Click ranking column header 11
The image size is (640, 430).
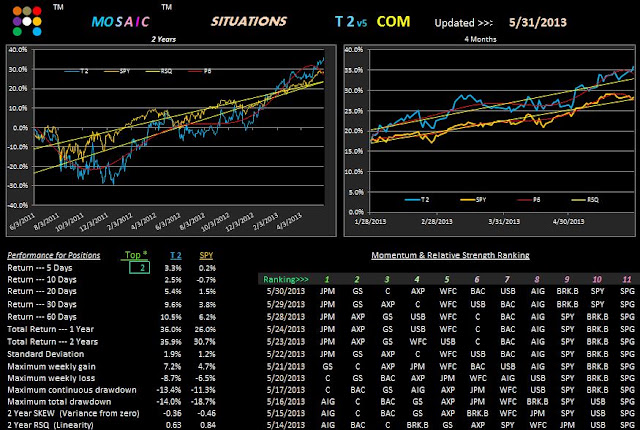click(627, 279)
